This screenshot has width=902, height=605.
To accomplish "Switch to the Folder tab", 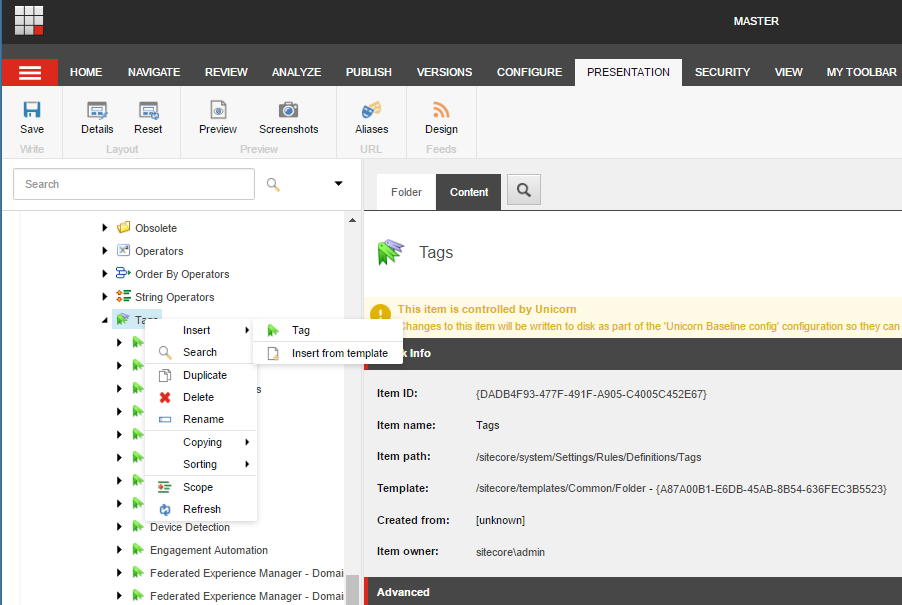I will (406, 192).
